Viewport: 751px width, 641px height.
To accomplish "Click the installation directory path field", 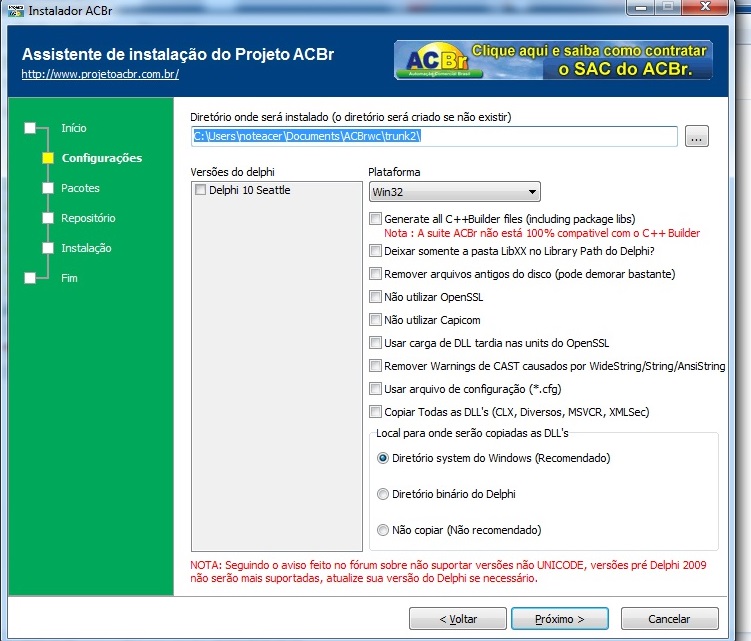I will click(434, 137).
